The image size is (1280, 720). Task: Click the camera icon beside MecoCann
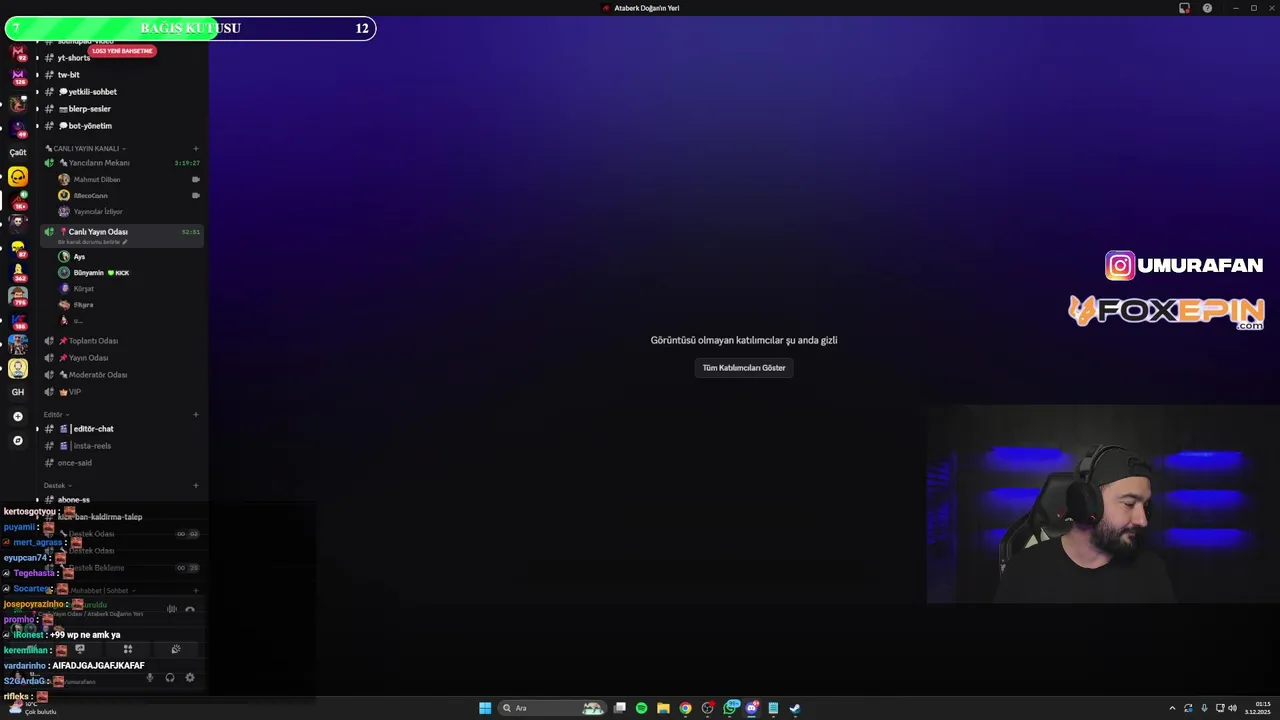click(196, 196)
